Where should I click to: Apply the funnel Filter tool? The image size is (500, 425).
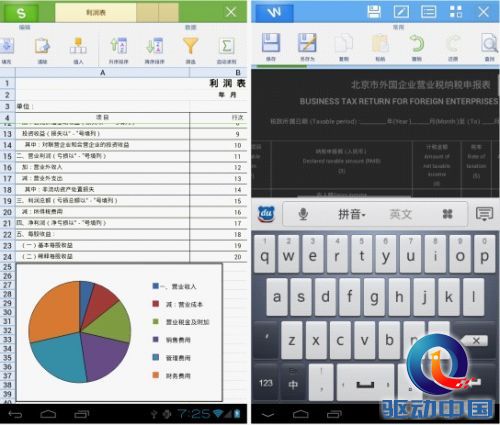click(190, 46)
